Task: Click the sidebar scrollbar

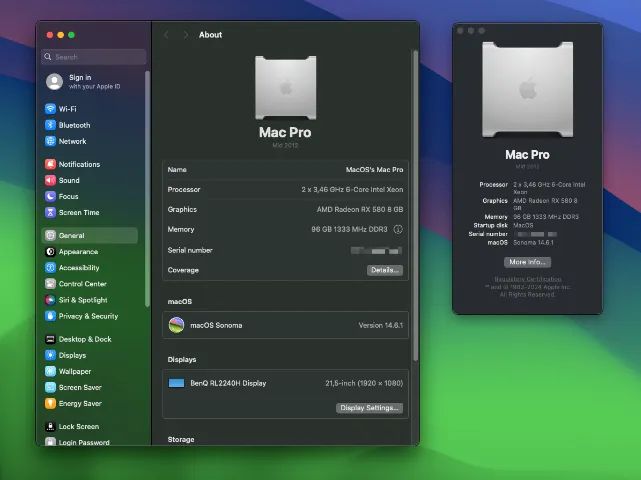Action: [x=147, y=188]
